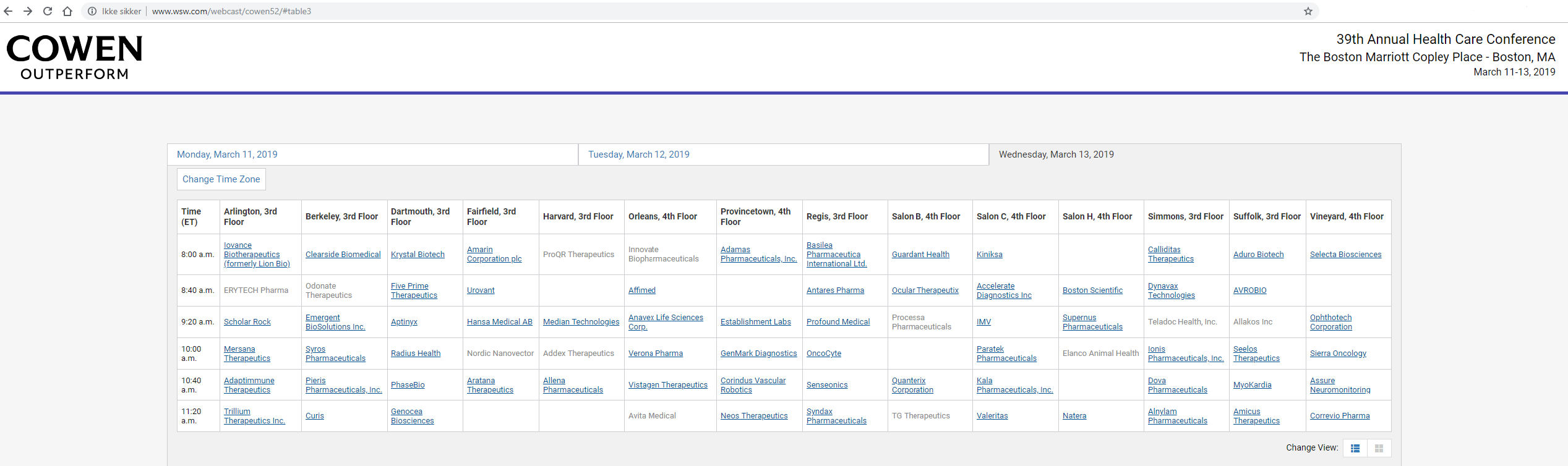Switch to grid view icon
Image resolution: width=1568 pixels, height=466 pixels.
[x=1379, y=448]
